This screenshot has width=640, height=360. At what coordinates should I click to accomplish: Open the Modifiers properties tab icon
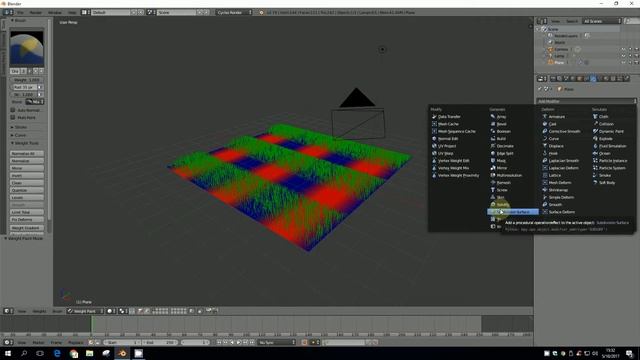(x=593, y=78)
